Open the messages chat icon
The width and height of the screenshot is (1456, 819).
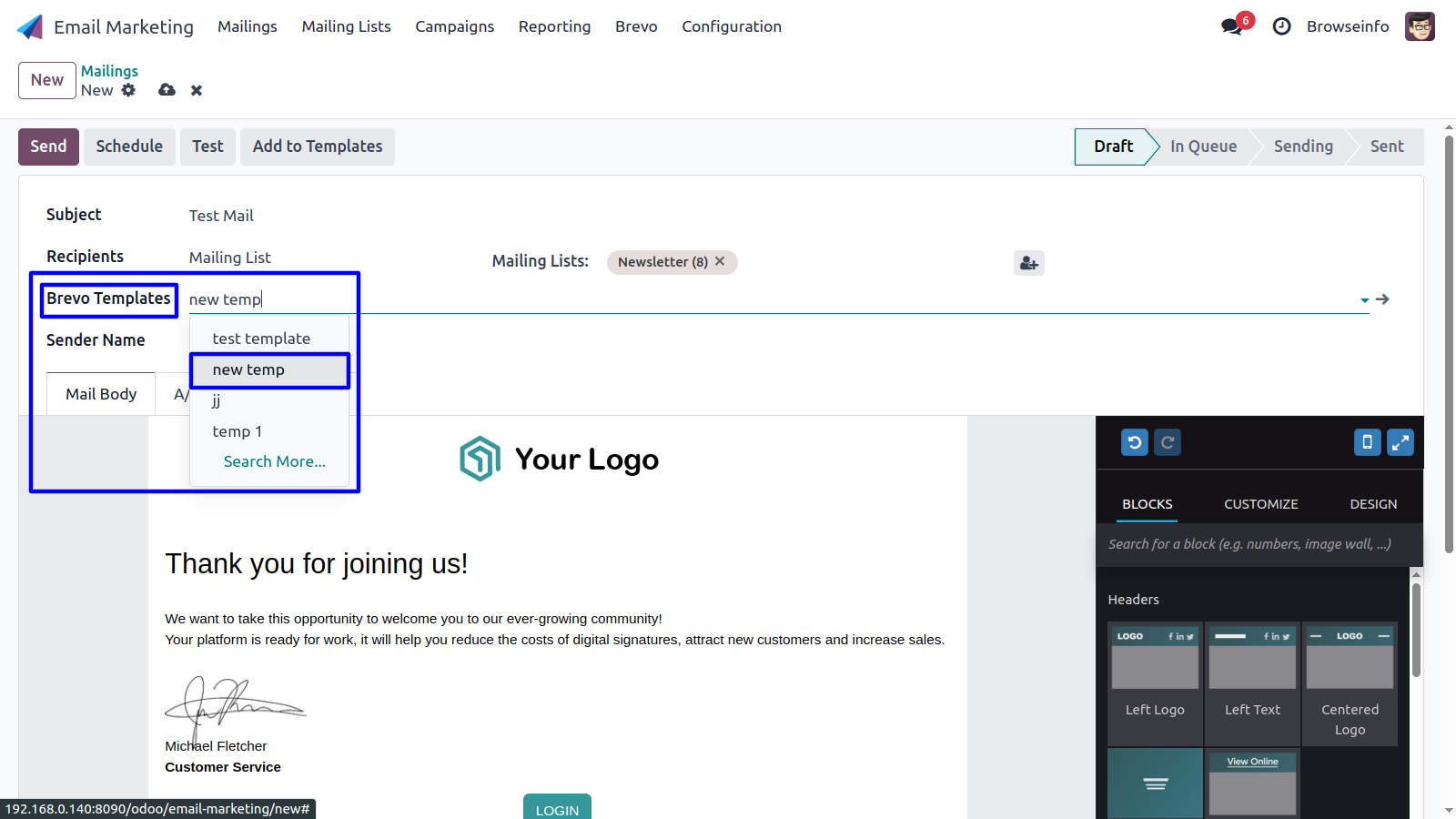point(1232,26)
